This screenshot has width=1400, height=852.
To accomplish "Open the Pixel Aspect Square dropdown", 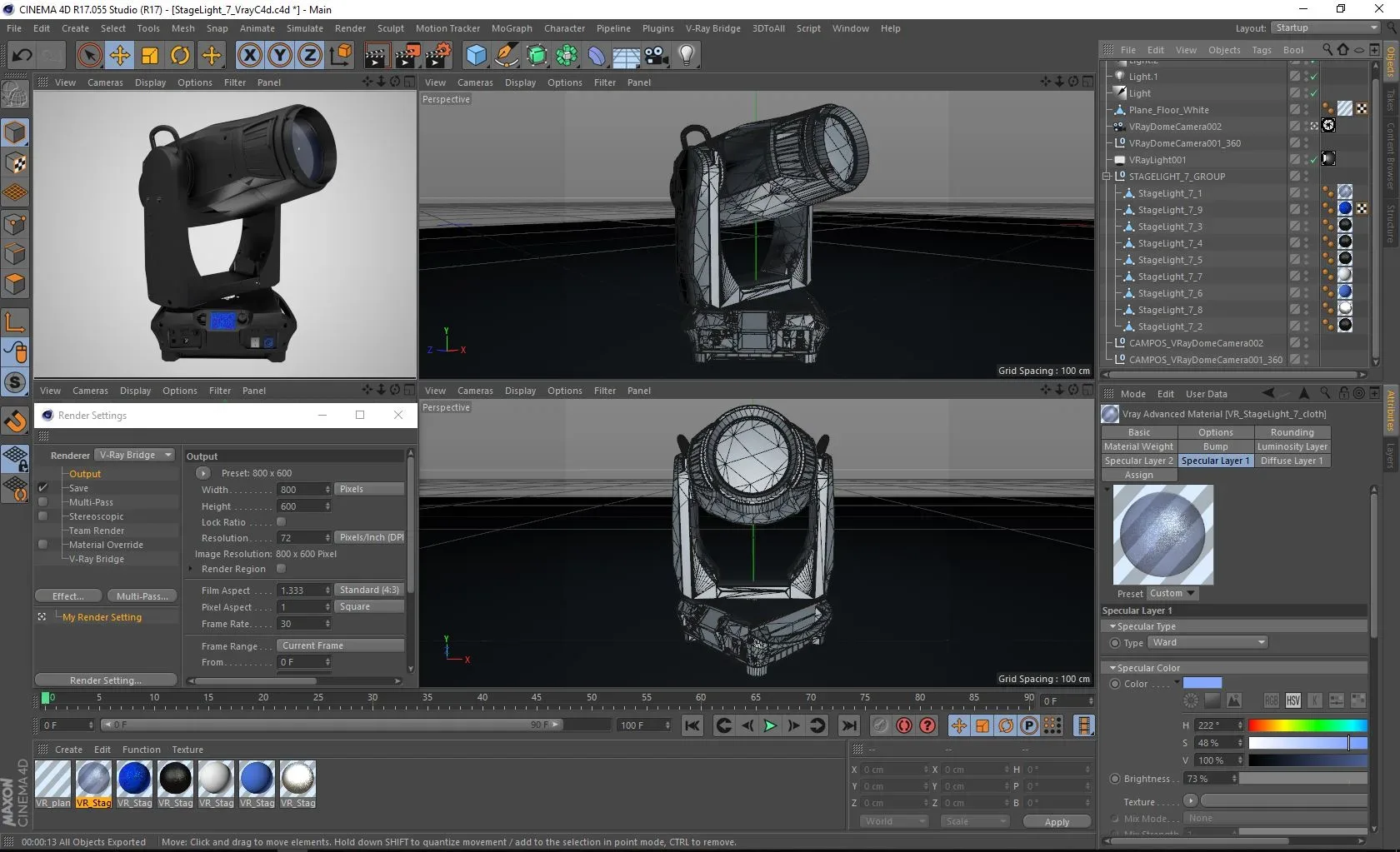I will coord(369,606).
